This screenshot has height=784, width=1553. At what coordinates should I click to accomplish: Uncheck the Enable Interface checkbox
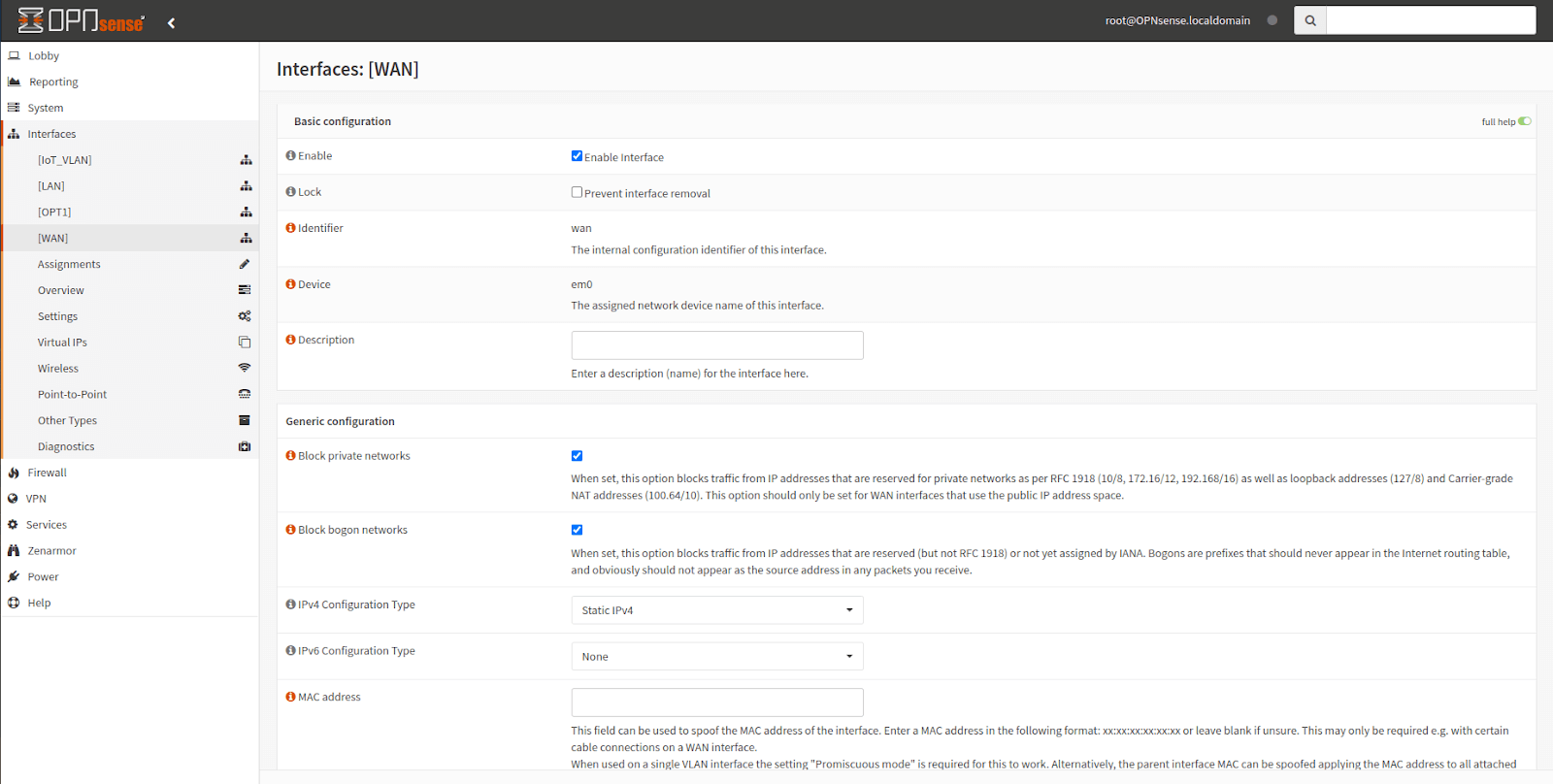[x=577, y=156]
